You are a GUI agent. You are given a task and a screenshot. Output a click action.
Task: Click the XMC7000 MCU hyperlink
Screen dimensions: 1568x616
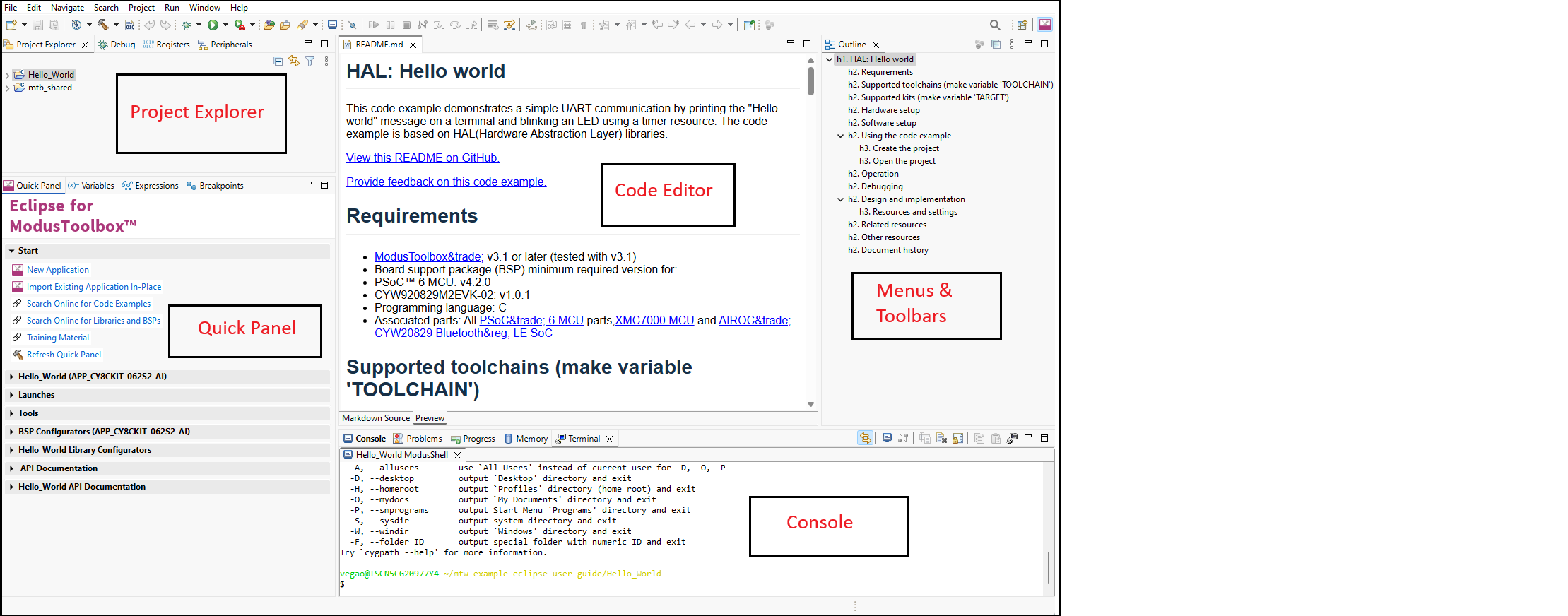(655, 321)
